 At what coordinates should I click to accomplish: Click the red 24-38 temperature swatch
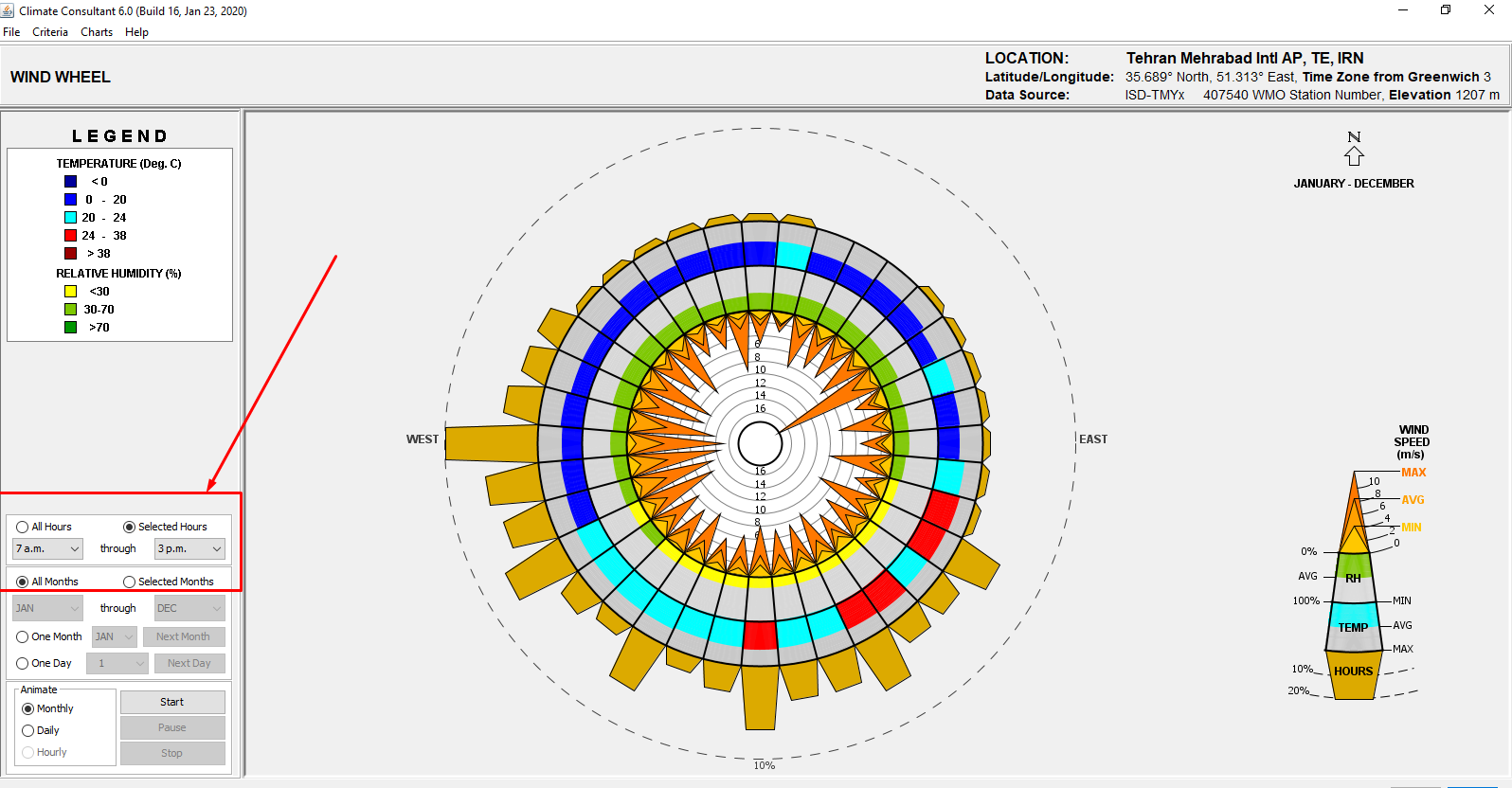point(70,235)
